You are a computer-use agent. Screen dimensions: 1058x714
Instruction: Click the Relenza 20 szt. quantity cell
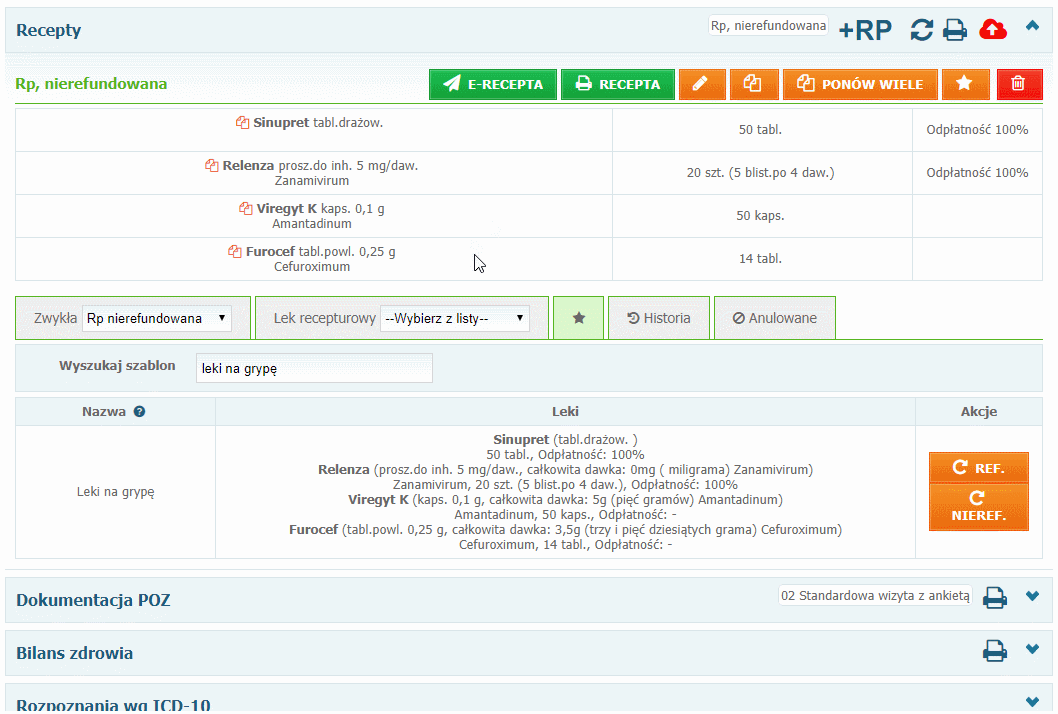[x=760, y=173]
